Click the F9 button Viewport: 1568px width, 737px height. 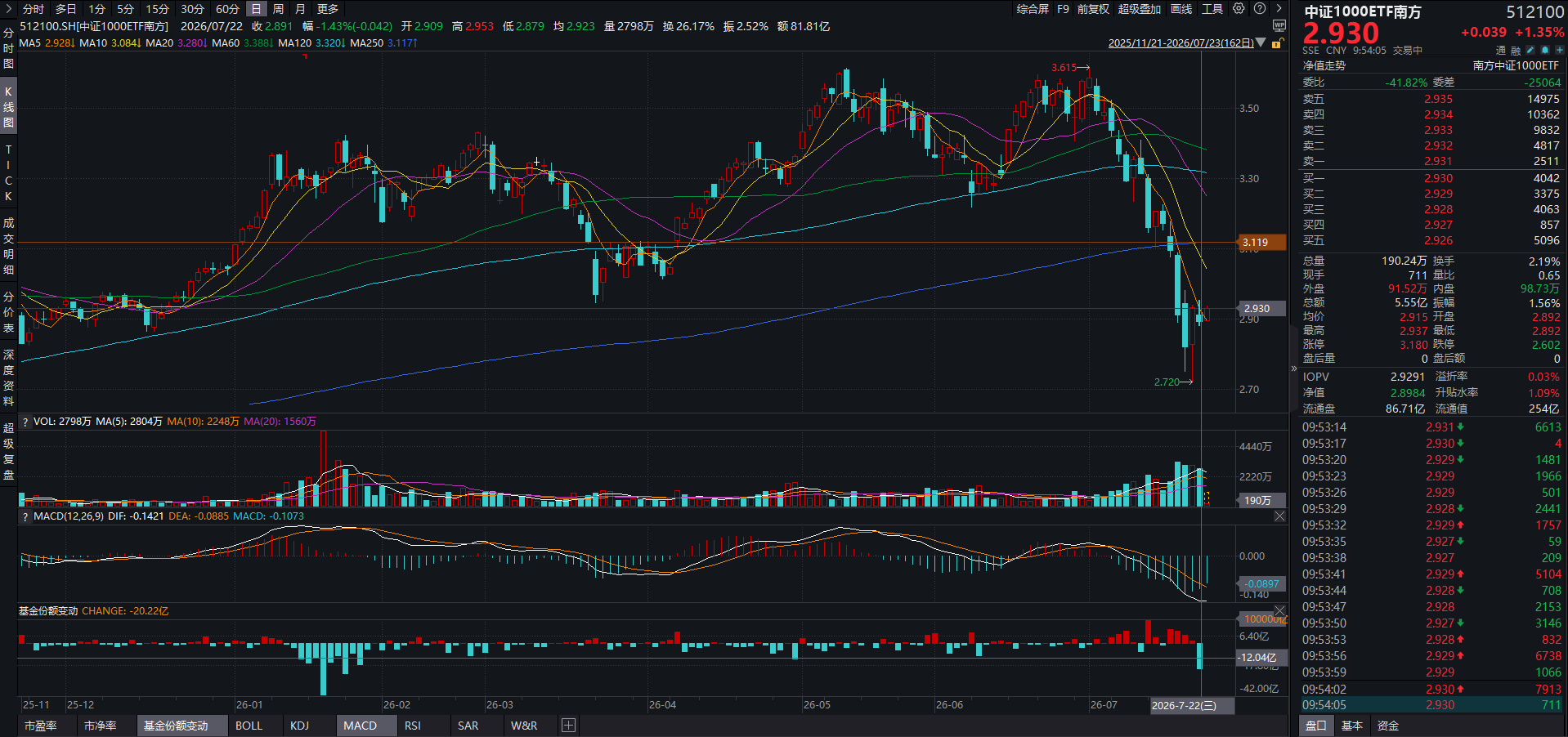1063,9
